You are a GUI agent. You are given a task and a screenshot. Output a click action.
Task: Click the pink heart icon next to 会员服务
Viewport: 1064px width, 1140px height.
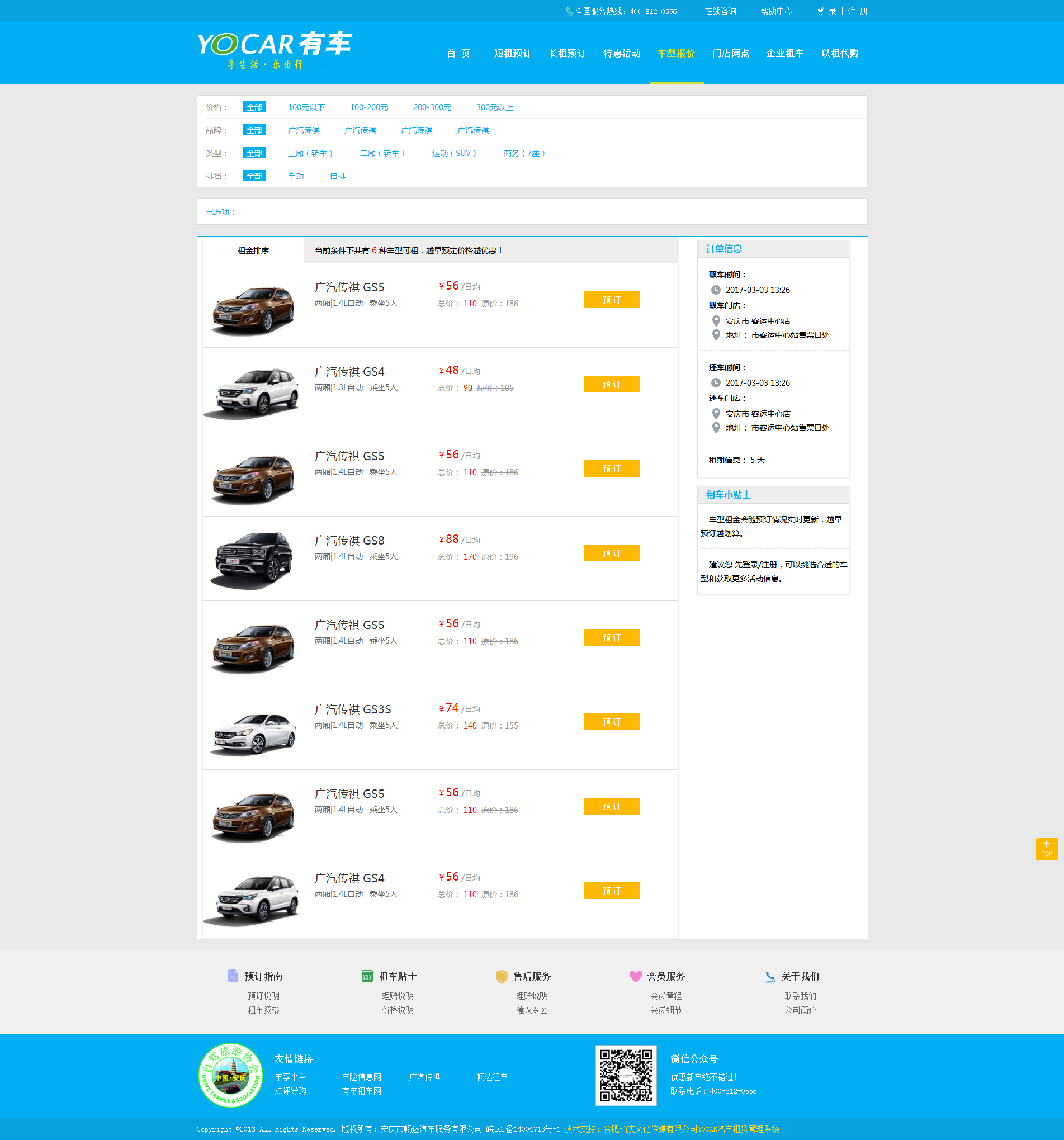tap(636, 976)
